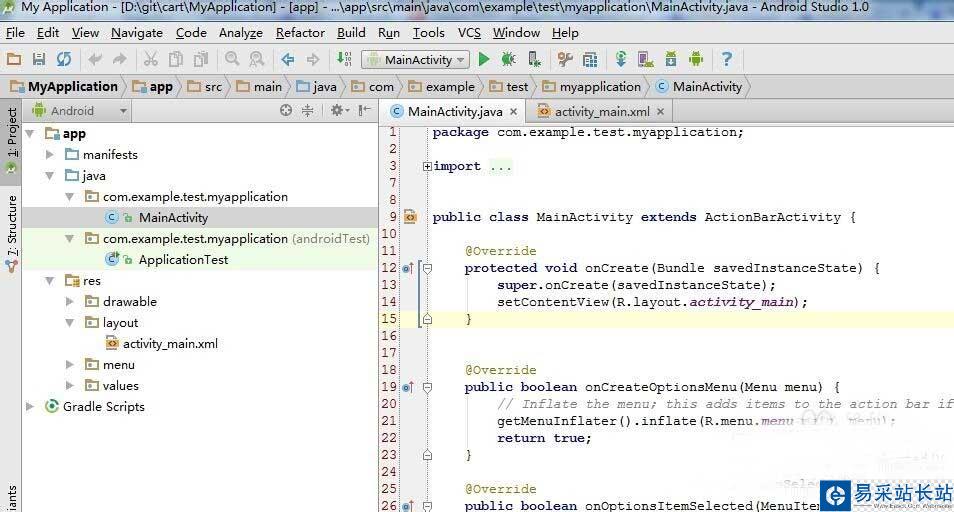
Task: Open the Refactor menu
Action: 301,33
